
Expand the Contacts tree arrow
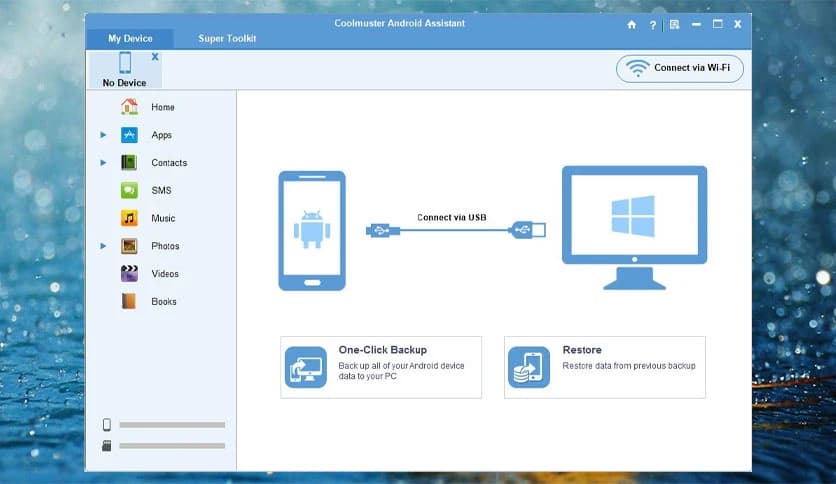[102, 162]
